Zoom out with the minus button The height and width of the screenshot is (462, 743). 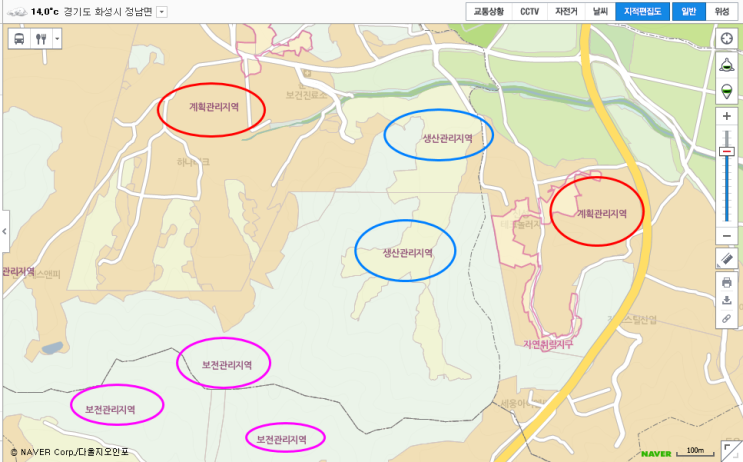tap(726, 236)
